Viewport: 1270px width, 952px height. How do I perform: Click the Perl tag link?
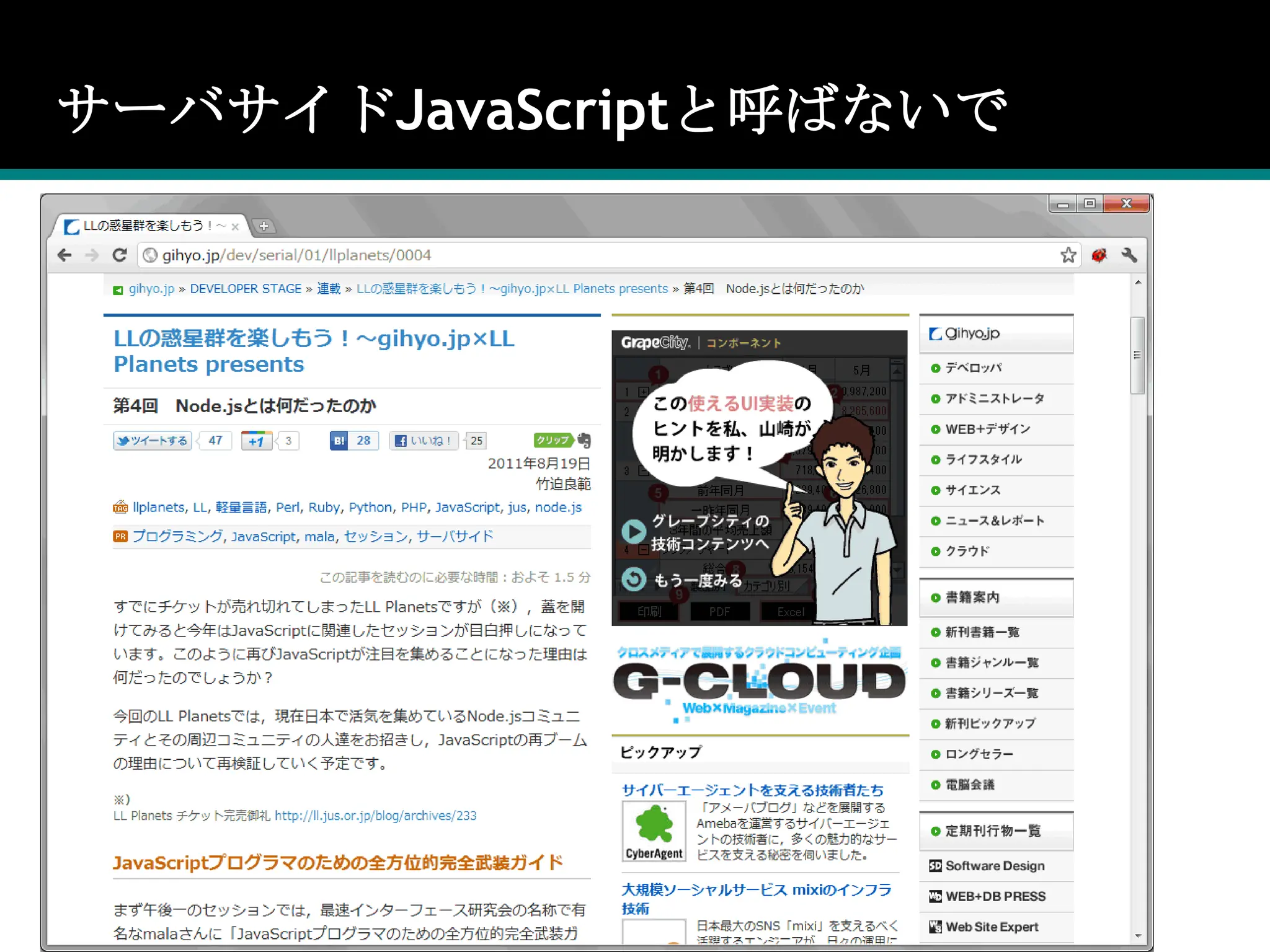coord(288,507)
